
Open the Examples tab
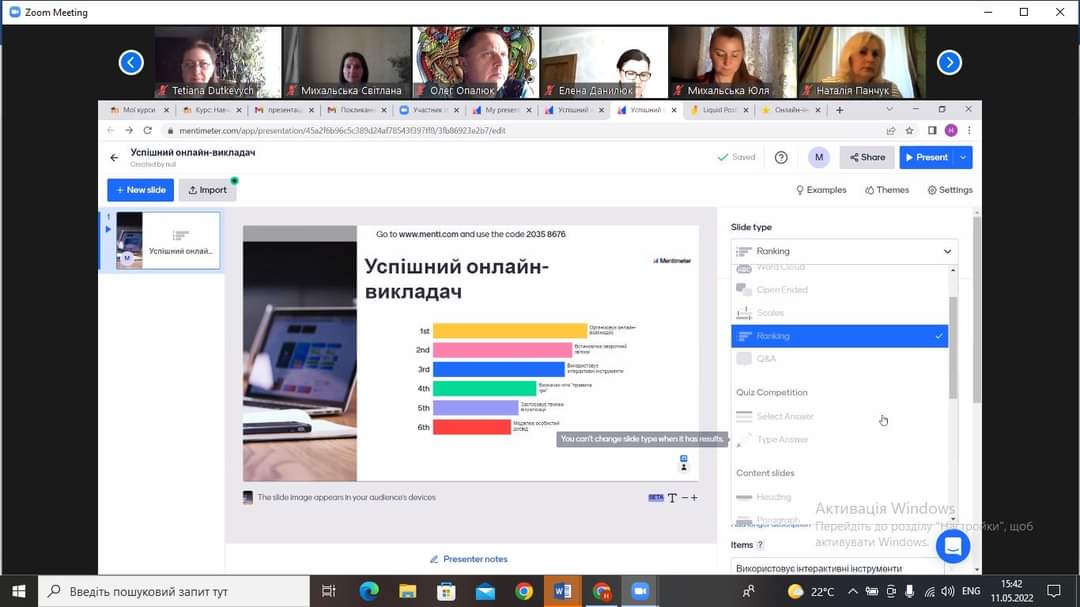(821, 190)
